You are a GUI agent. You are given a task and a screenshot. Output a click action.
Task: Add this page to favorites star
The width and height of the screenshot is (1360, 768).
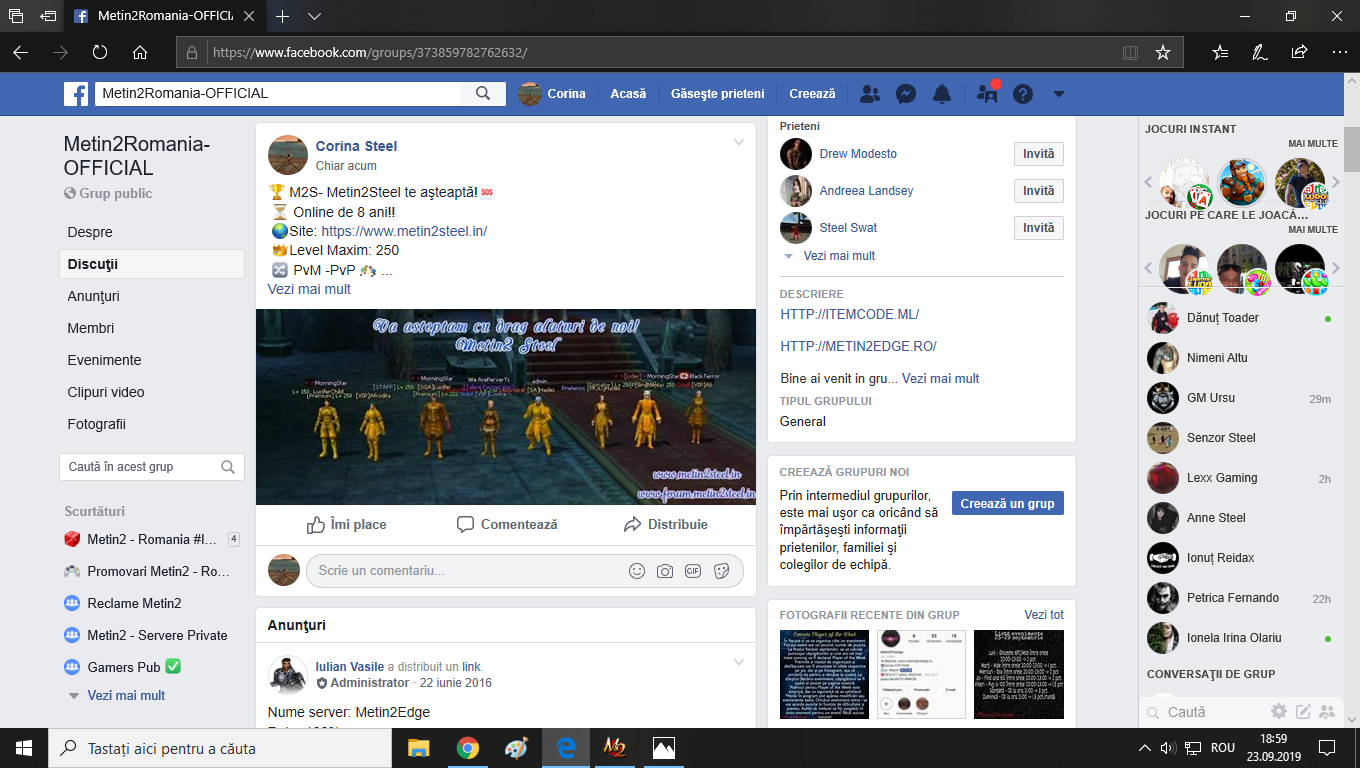[x=1162, y=52]
